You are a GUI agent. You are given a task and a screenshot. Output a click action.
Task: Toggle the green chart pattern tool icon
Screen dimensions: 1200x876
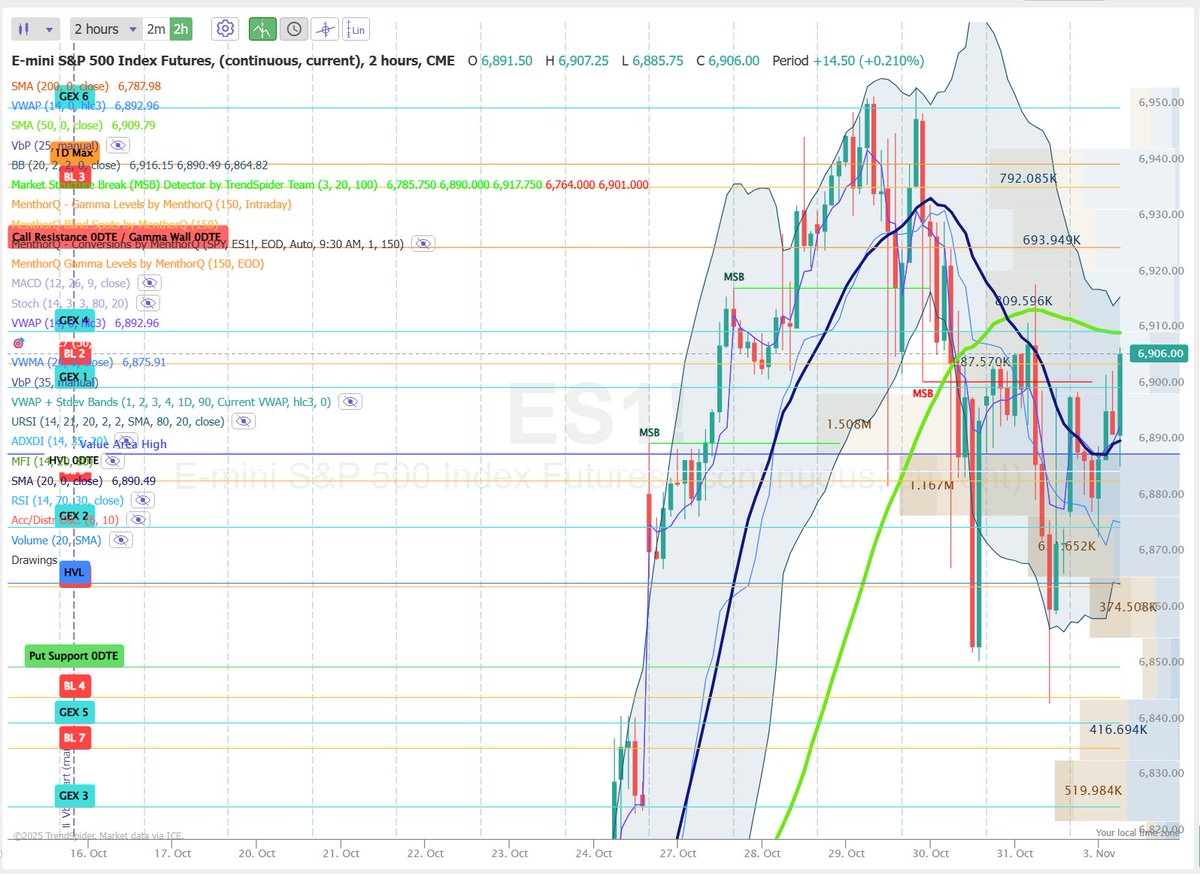[263, 29]
